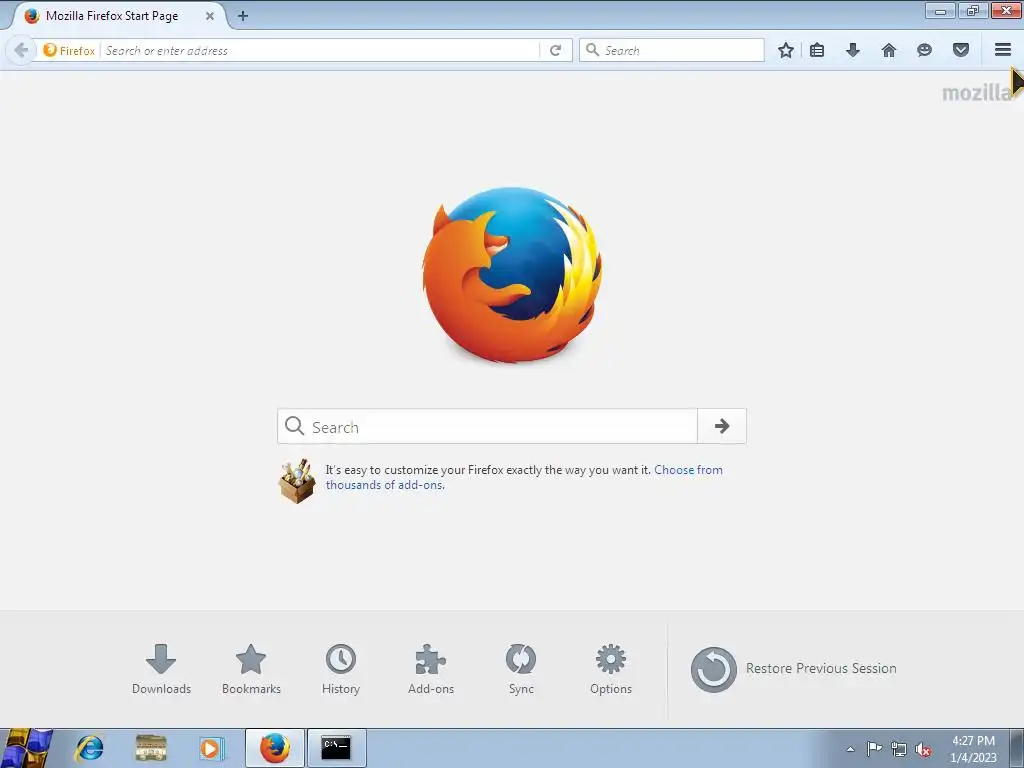Open the Hello chat smiley icon
This screenshot has width=1024, height=768.
click(924, 50)
